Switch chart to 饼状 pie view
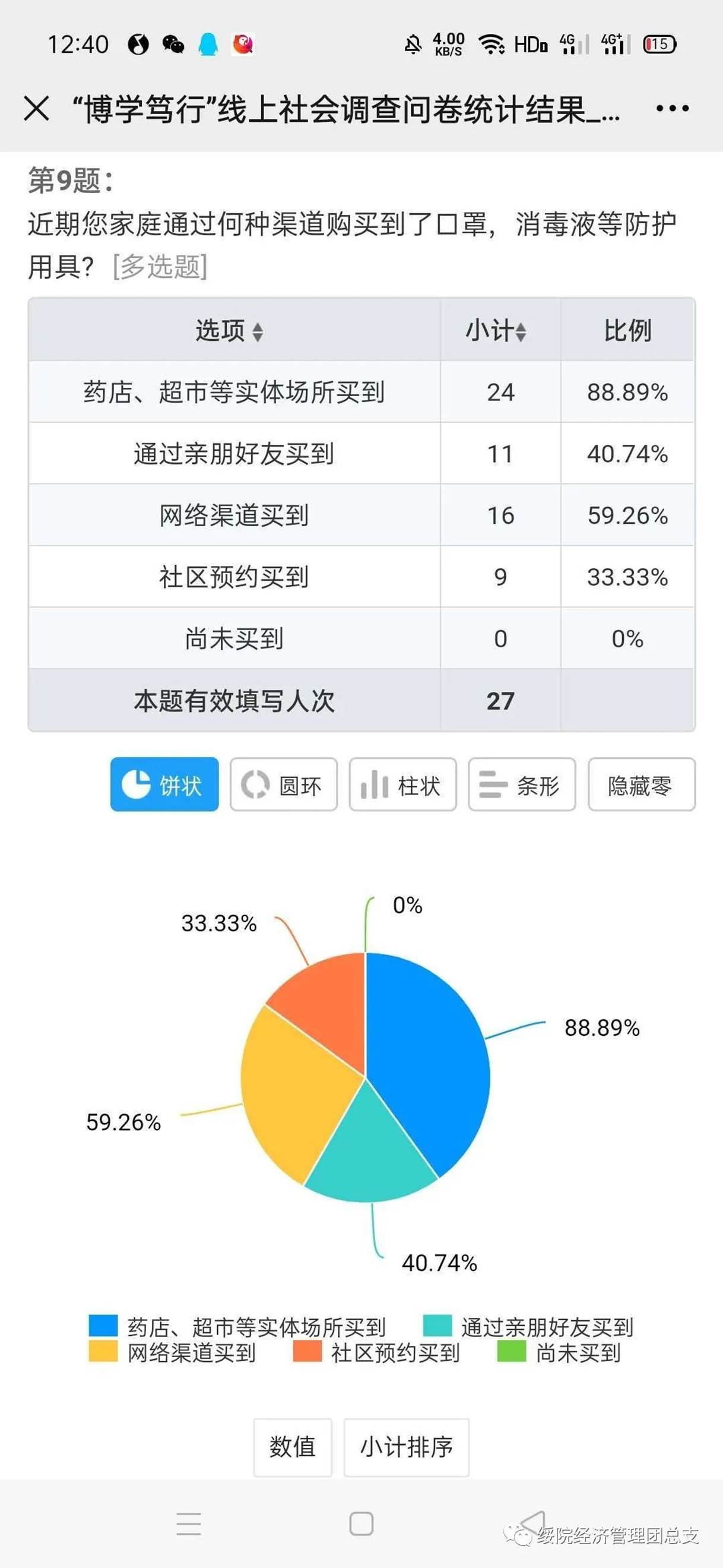The image size is (723, 1568). tap(164, 785)
